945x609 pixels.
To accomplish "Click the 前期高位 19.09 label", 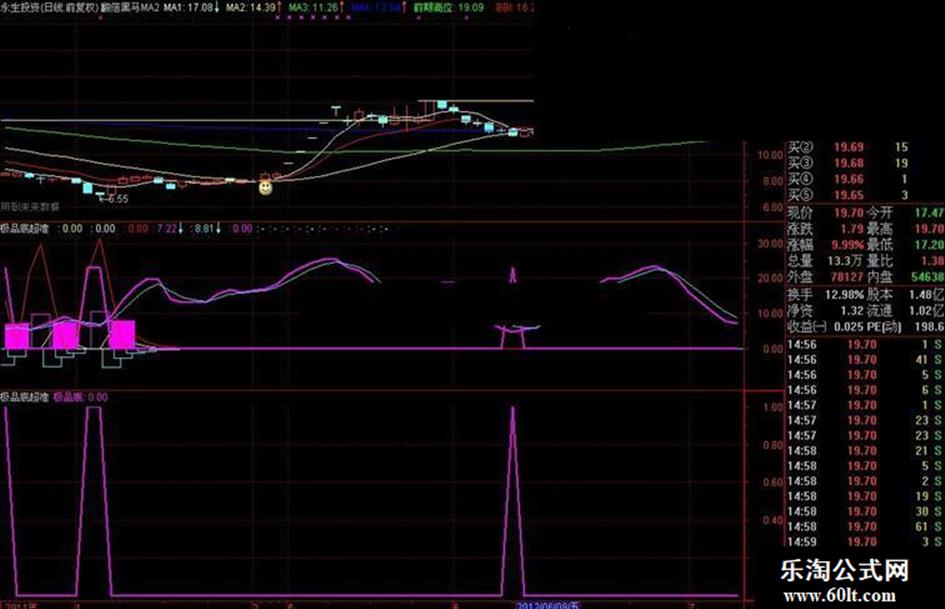I will [448, 8].
